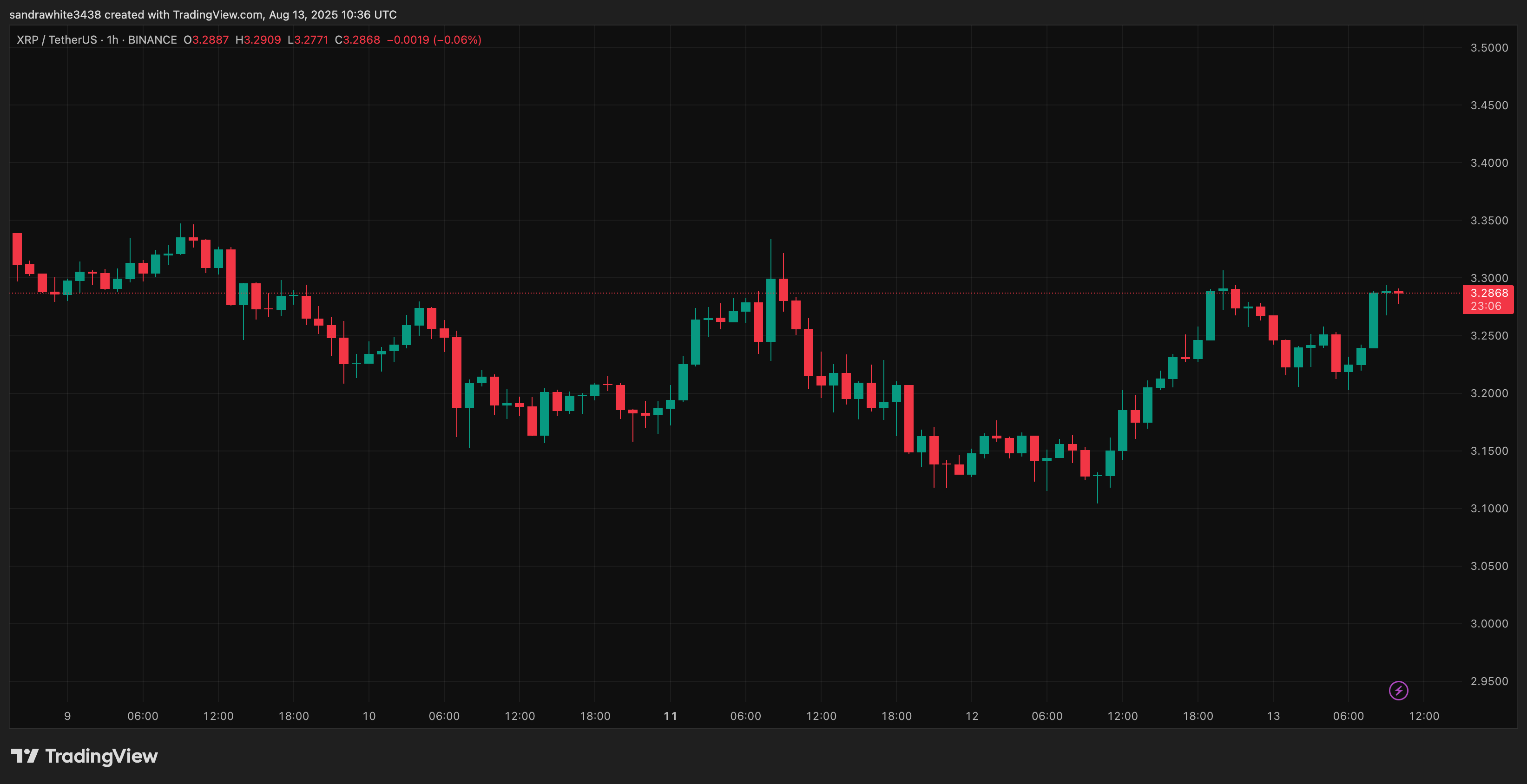Click the 3.1500 price axis label
This screenshot has height=784, width=1527.
pyautogui.click(x=1489, y=451)
